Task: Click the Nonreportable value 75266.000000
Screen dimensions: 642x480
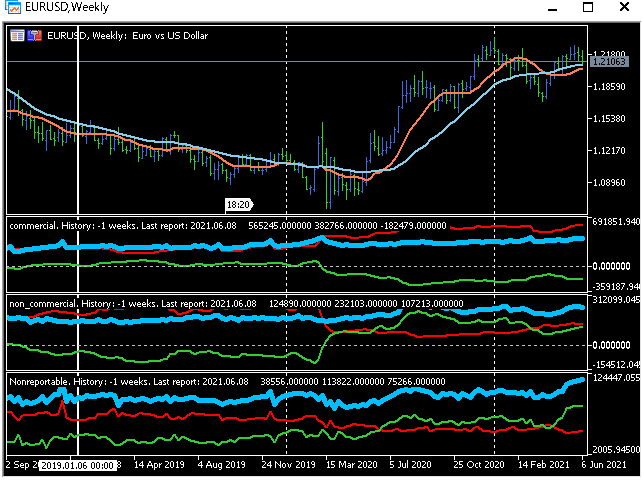Action: (416, 382)
